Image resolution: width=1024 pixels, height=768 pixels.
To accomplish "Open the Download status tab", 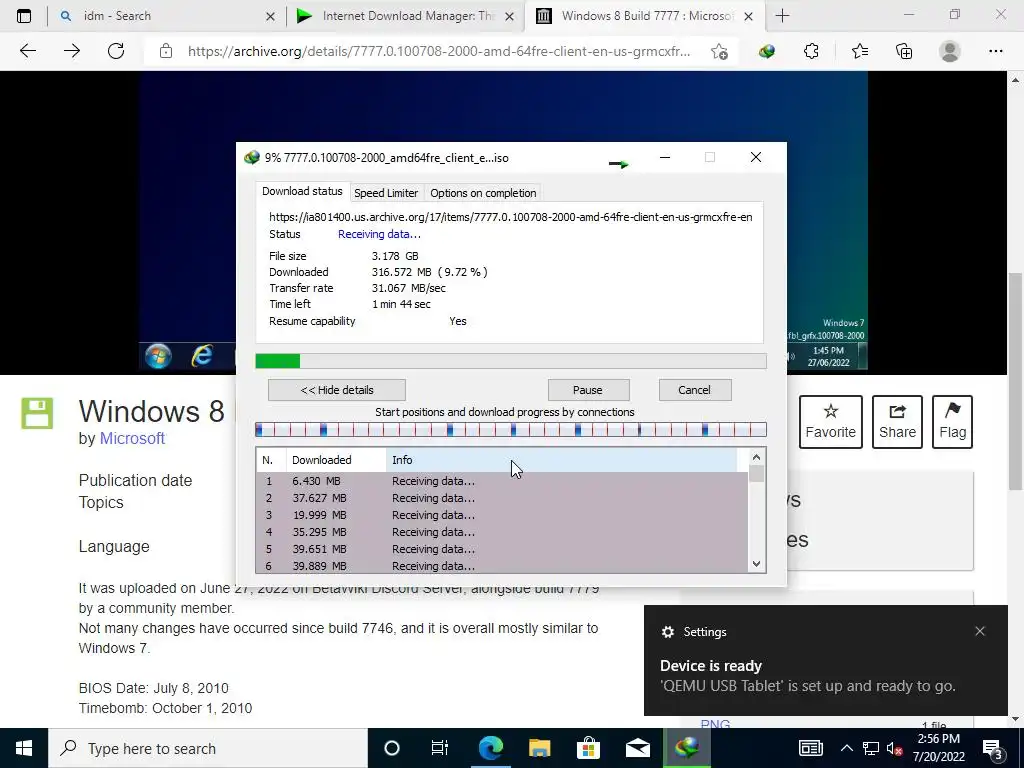I will pos(302,191).
